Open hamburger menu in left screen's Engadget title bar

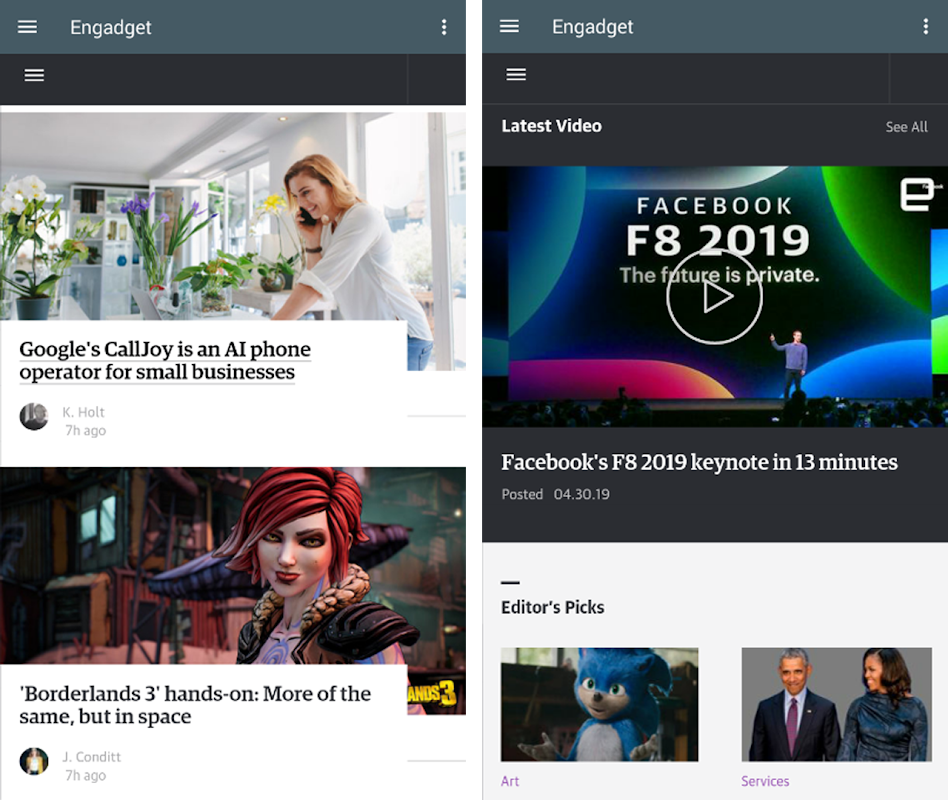27,27
